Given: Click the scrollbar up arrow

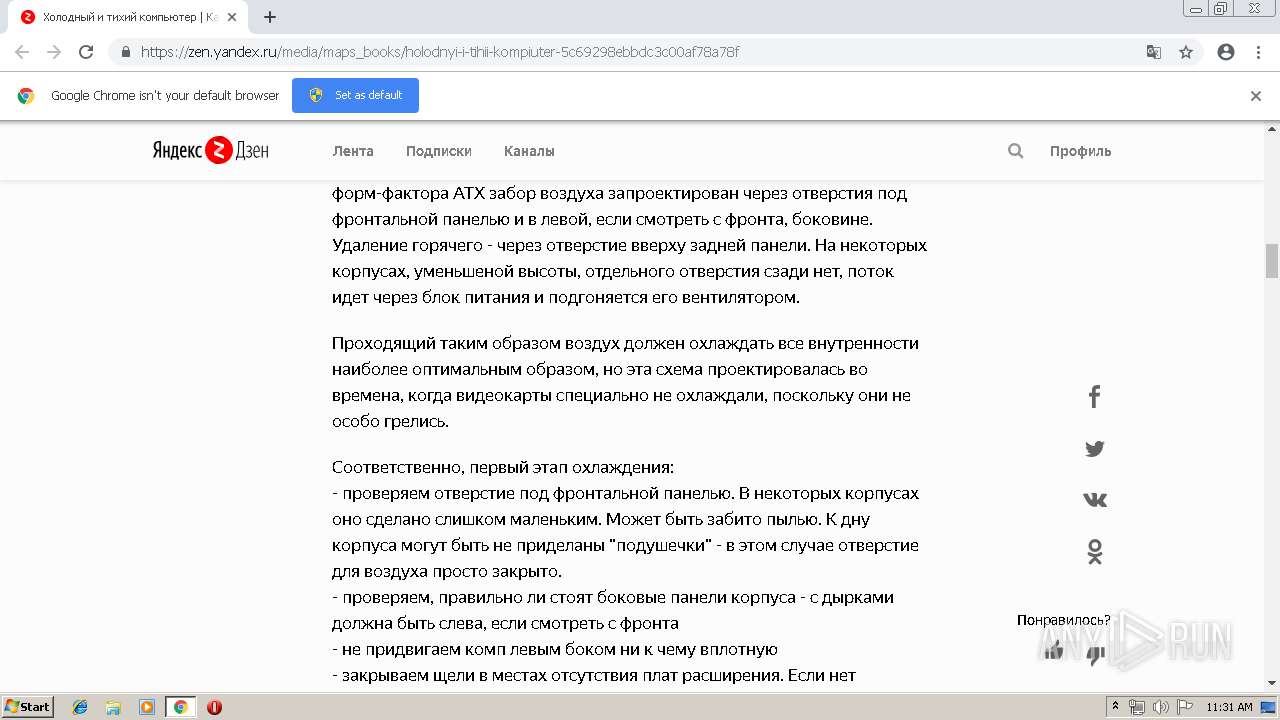Looking at the screenshot, I should click(1272, 129).
